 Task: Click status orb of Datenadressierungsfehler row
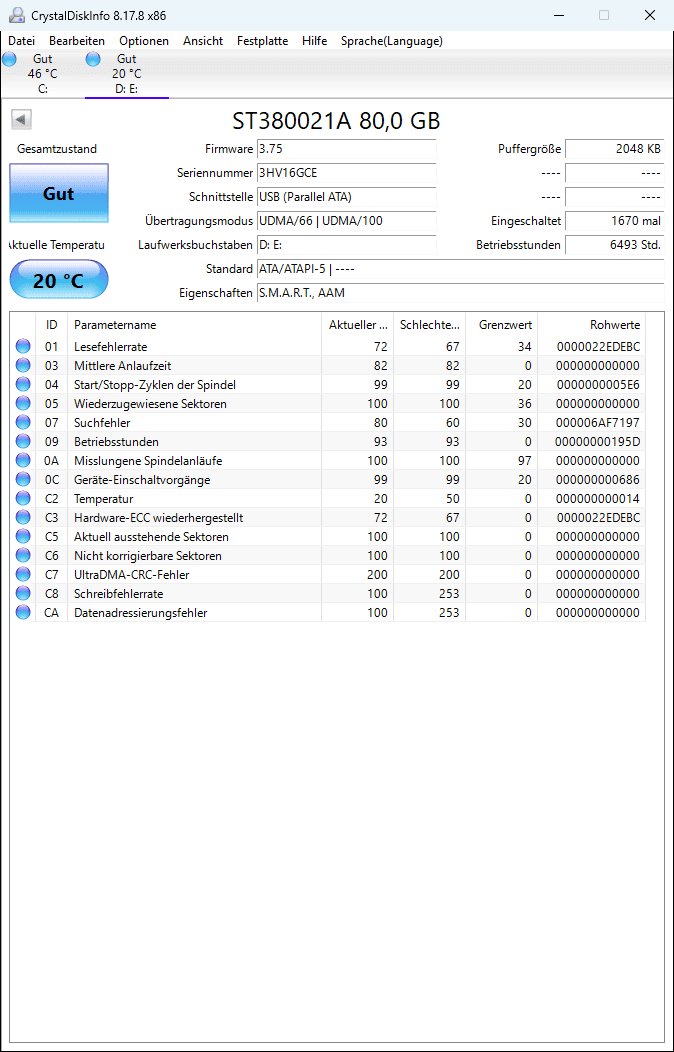tap(23, 613)
